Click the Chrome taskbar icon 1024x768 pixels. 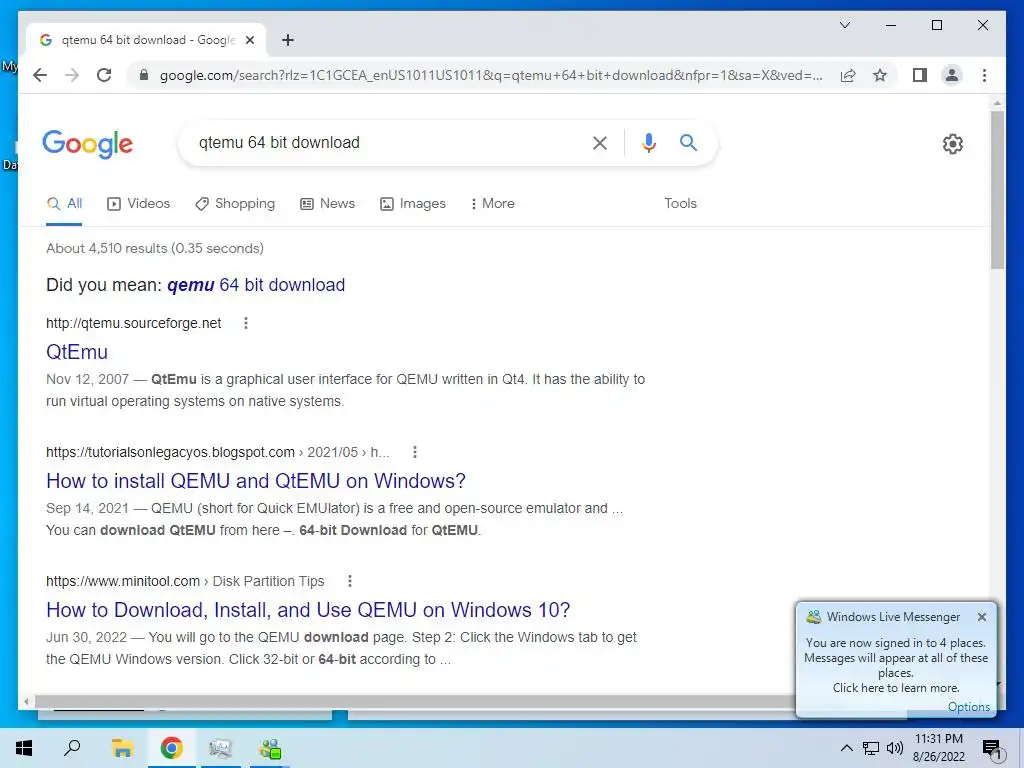171,748
